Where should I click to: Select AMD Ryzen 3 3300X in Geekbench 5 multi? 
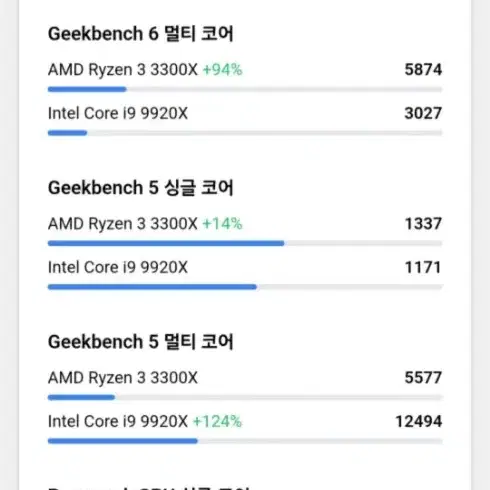(x=123, y=378)
